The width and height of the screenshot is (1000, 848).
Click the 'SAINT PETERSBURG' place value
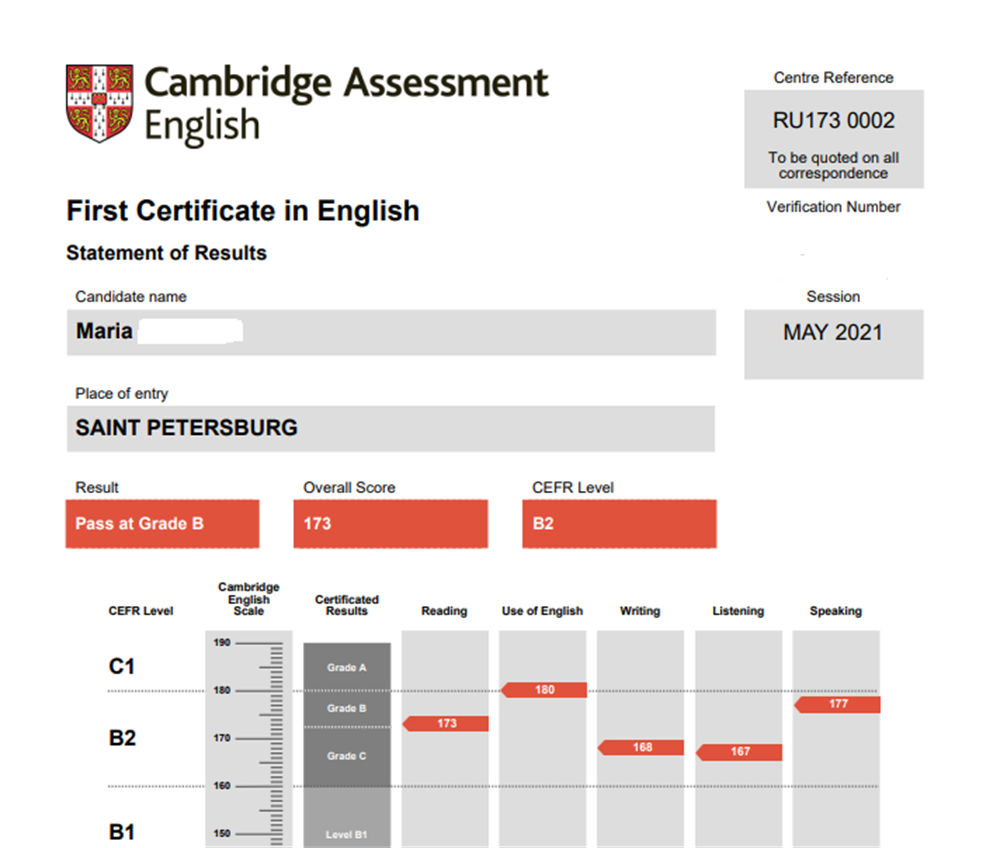click(x=186, y=428)
